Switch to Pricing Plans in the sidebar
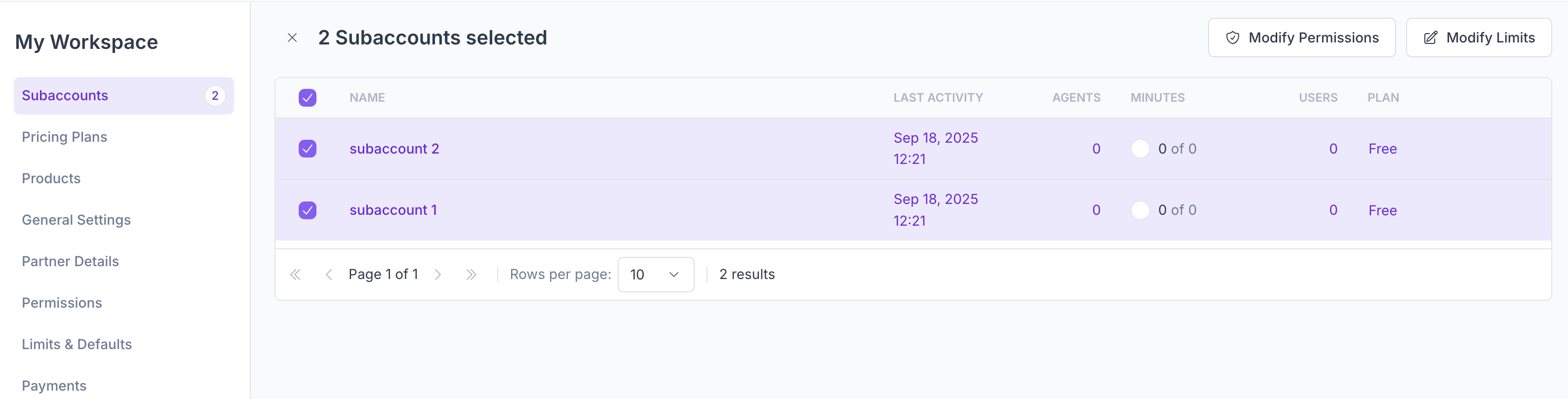Image resolution: width=1568 pixels, height=399 pixels. point(65,136)
